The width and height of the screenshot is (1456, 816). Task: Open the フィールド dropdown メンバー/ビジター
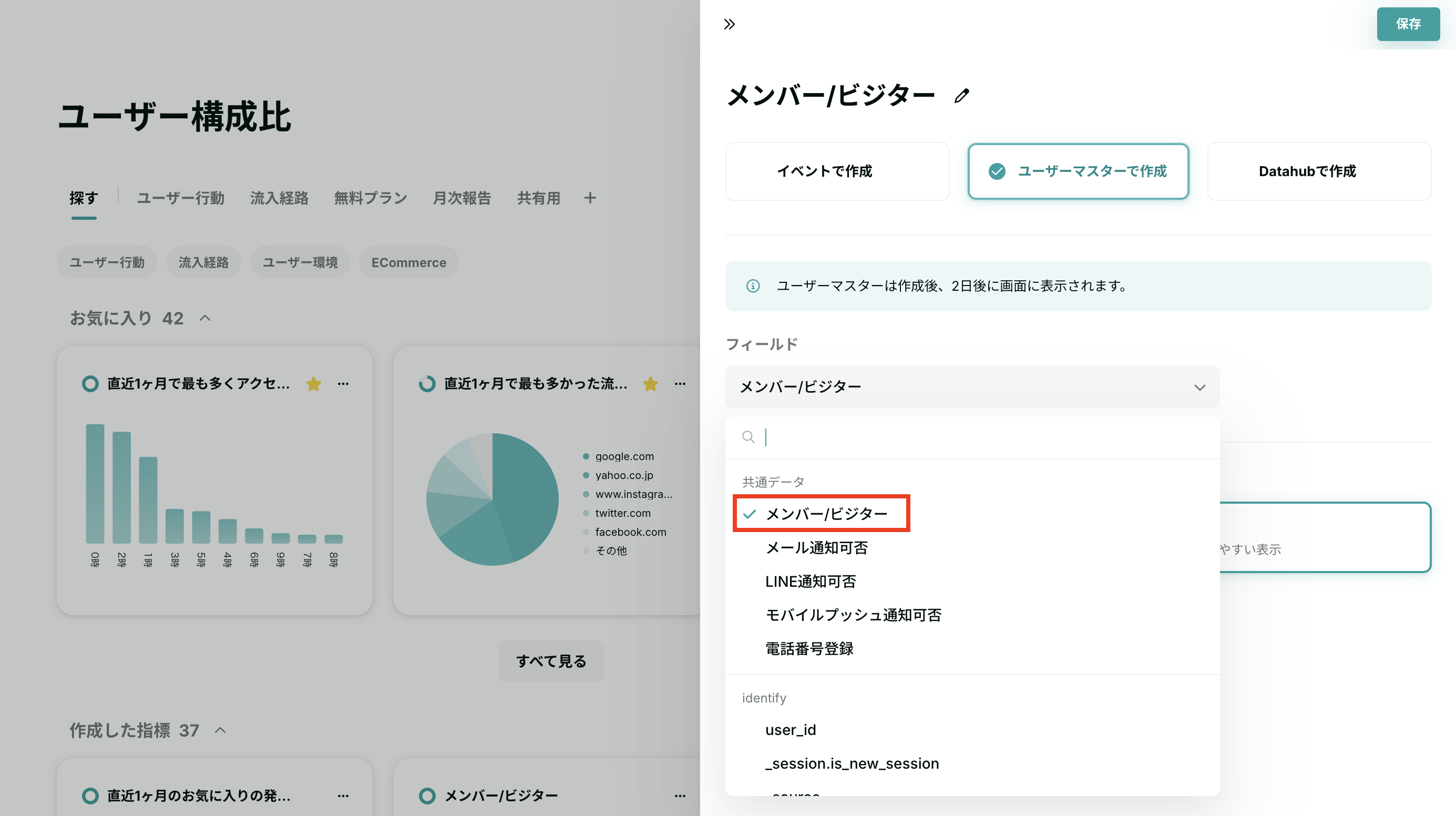(x=972, y=387)
